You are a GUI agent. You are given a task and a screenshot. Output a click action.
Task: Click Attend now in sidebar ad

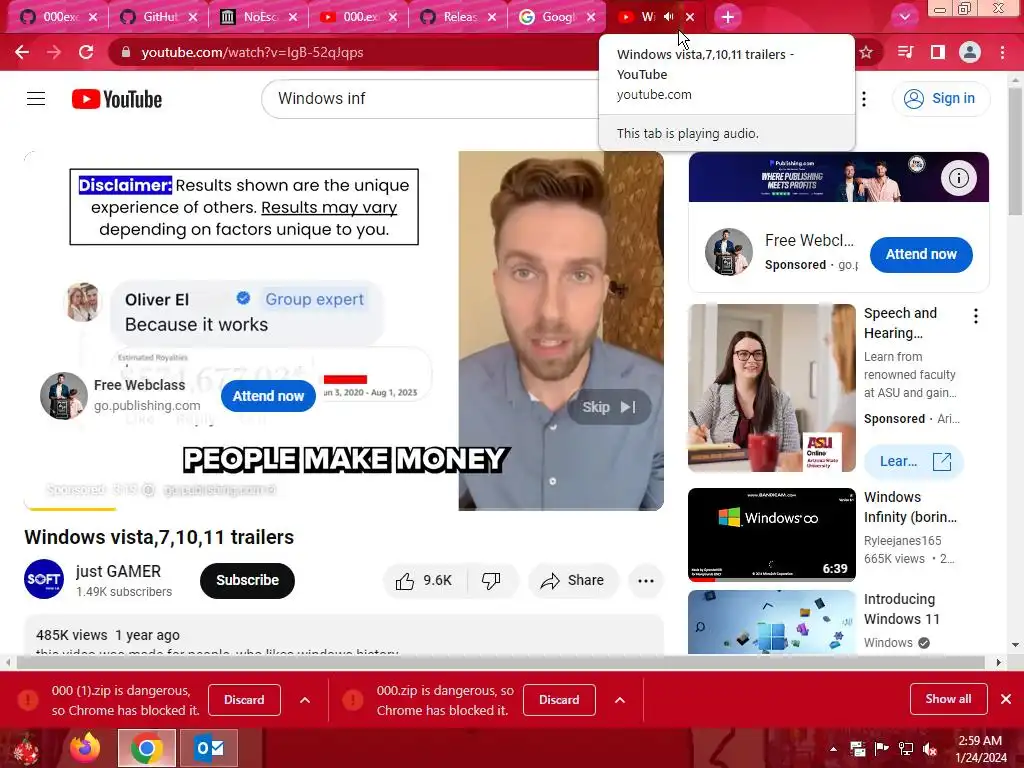(x=921, y=254)
